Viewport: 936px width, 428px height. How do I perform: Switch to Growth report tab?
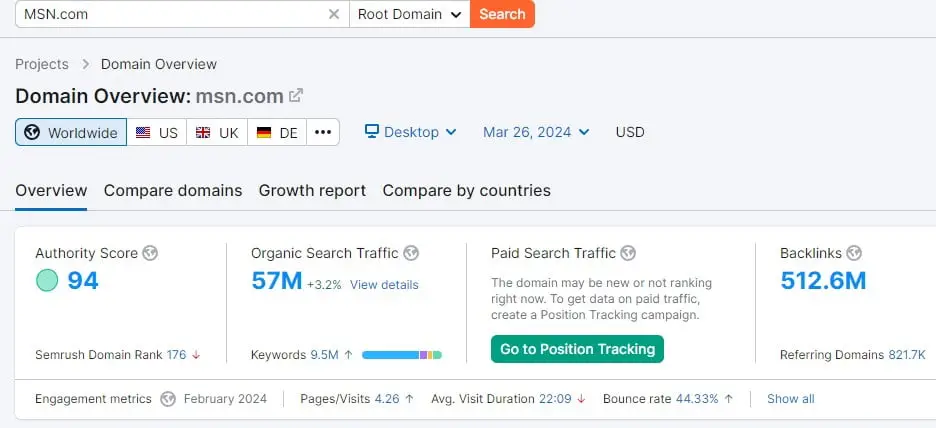[x=312, y=190]
